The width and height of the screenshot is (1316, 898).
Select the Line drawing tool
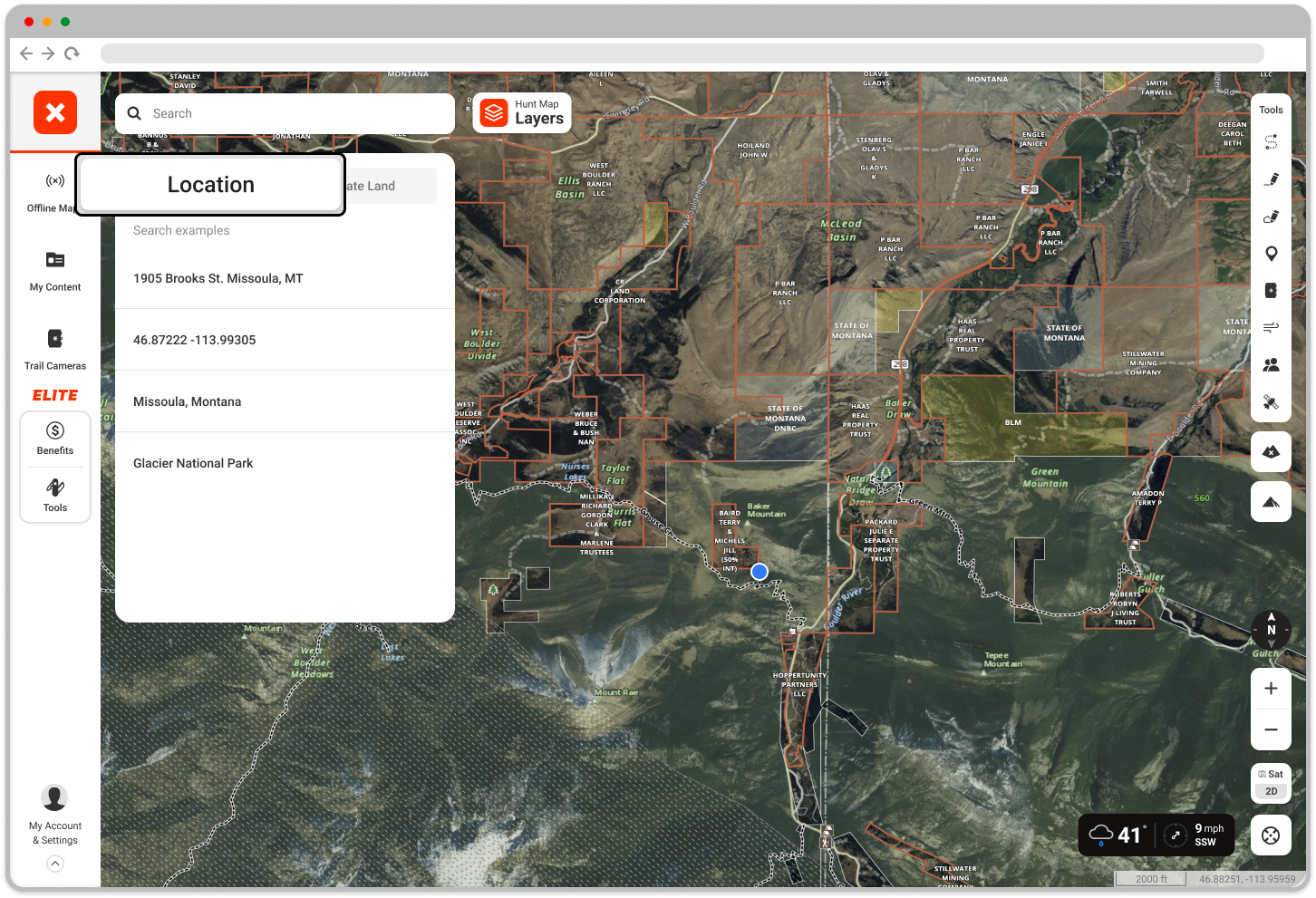pyautogui.click(x=1271, y=179)
